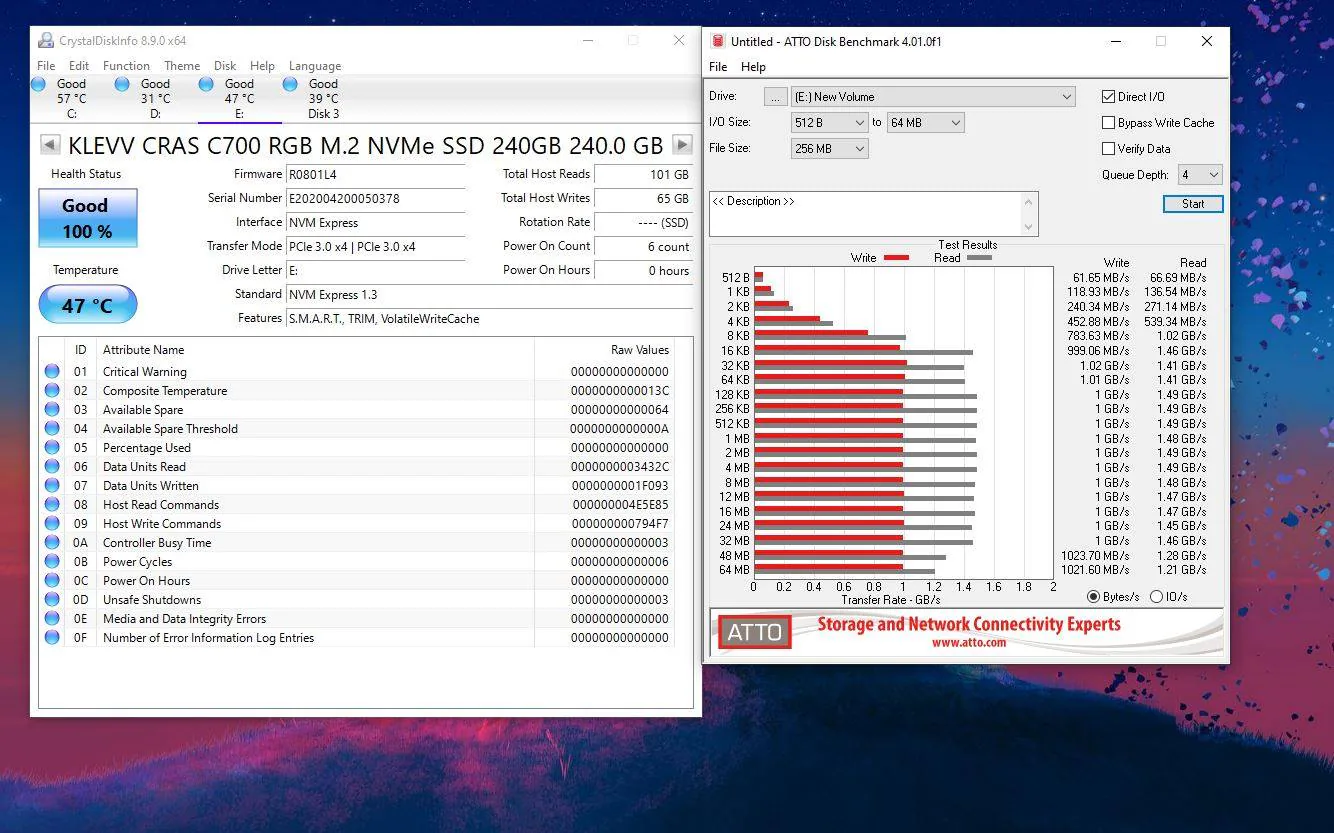Click the Total Host Writes value 65 GB
The height and width of the screenshot is (833, 1334).
[x=643, y=199]
